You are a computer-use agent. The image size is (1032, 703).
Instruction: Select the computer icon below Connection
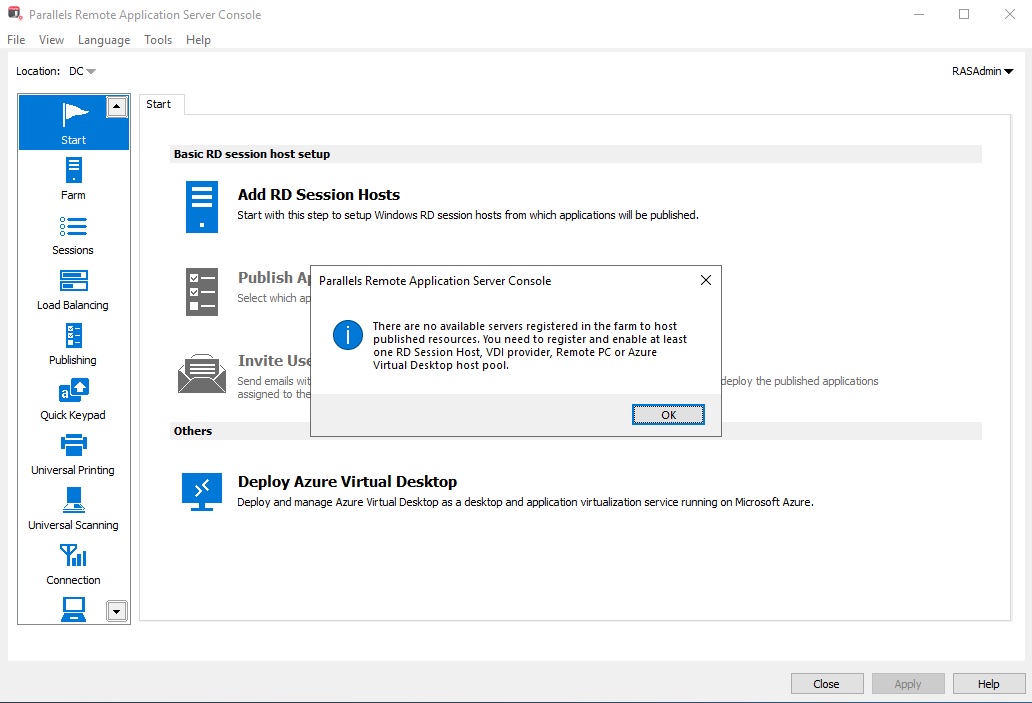73,609
